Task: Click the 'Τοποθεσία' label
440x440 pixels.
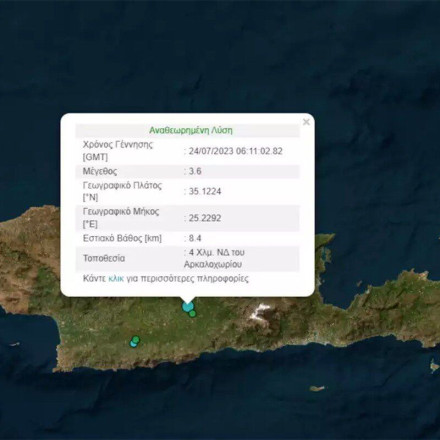Action: 104,258
